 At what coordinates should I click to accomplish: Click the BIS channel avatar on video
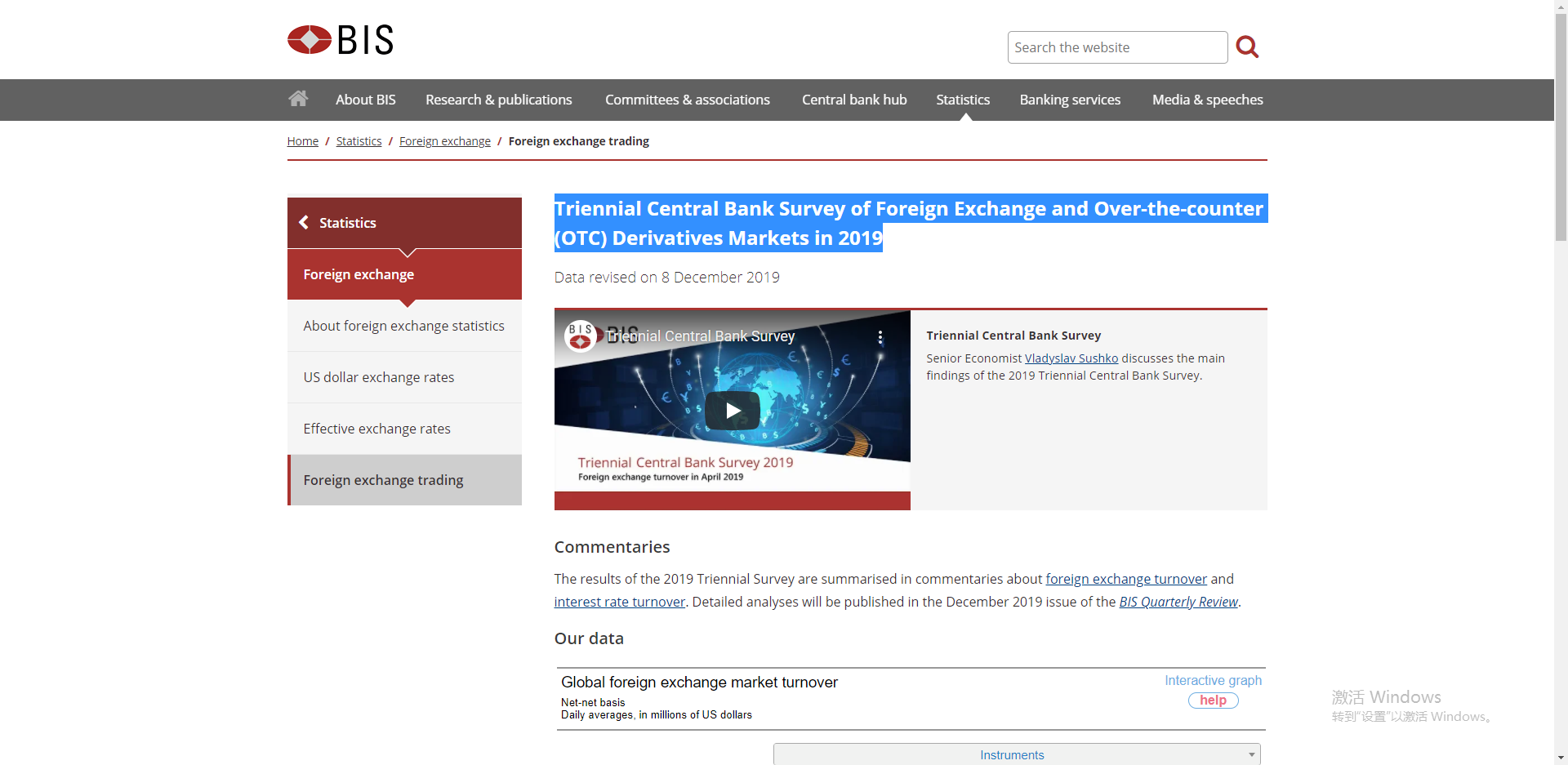tap(580, 335)
